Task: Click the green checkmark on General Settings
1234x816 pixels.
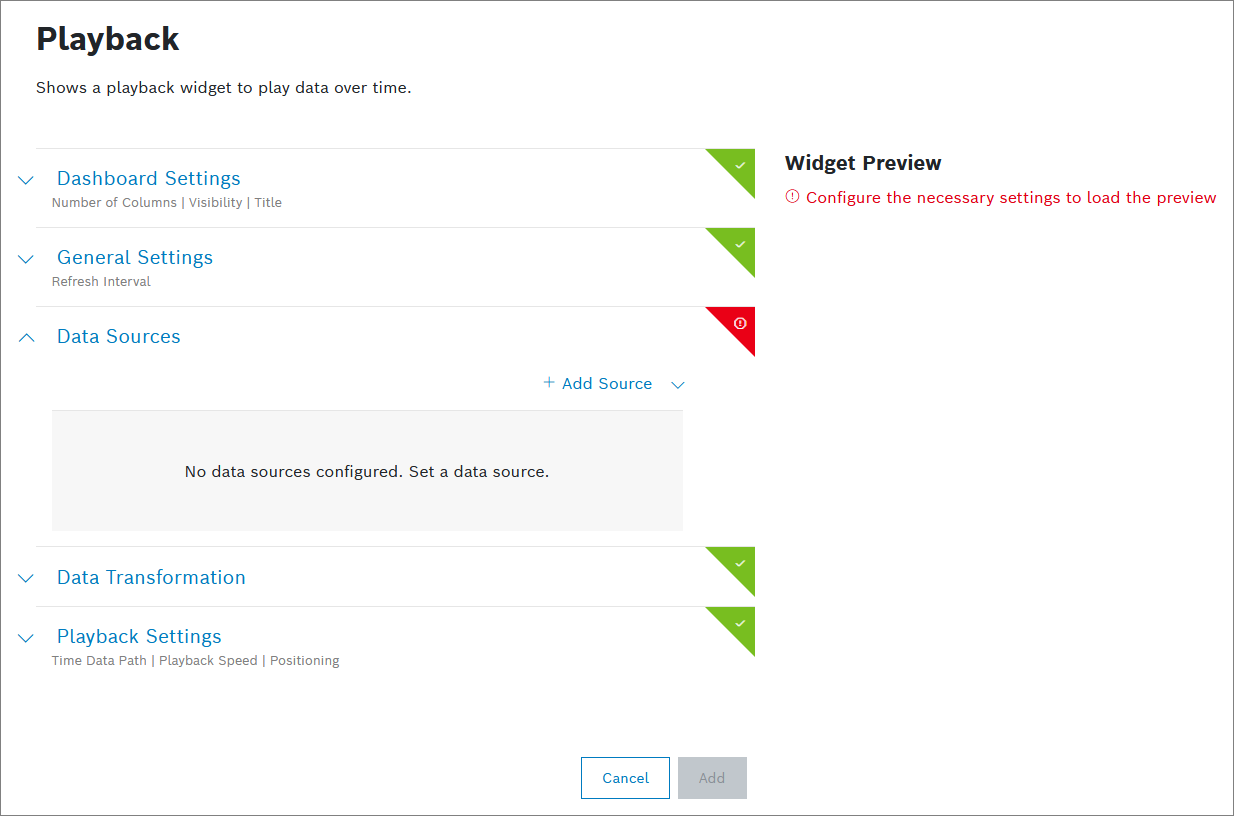Action: coord(740,243)
